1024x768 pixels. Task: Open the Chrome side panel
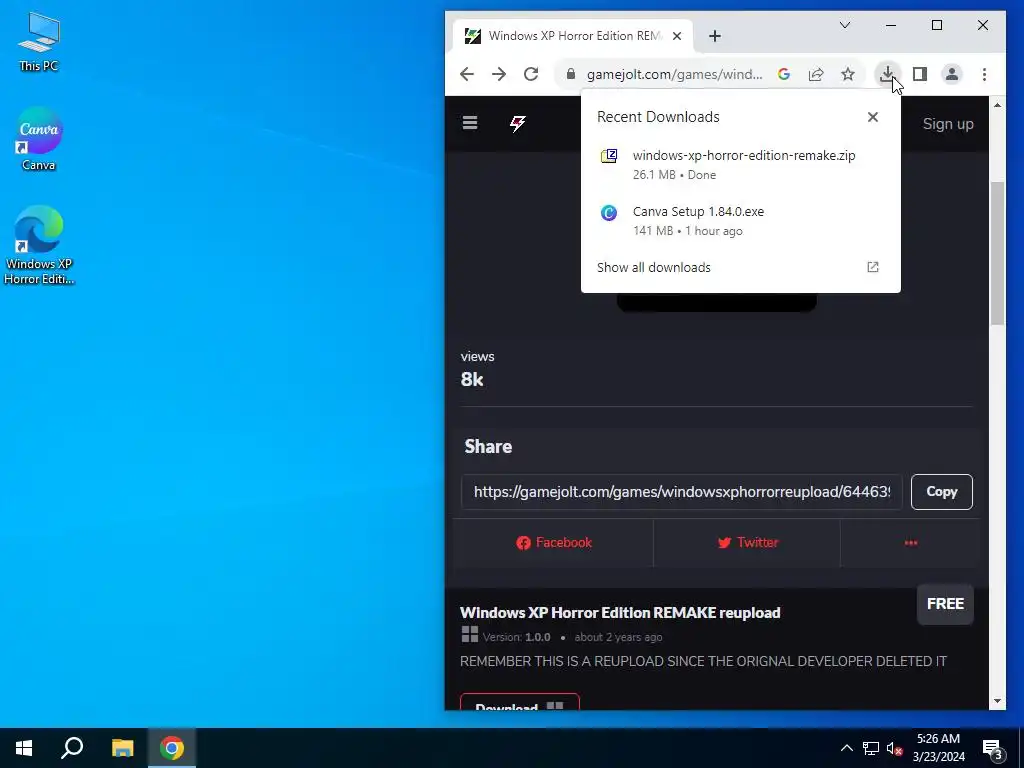(920, 74)
